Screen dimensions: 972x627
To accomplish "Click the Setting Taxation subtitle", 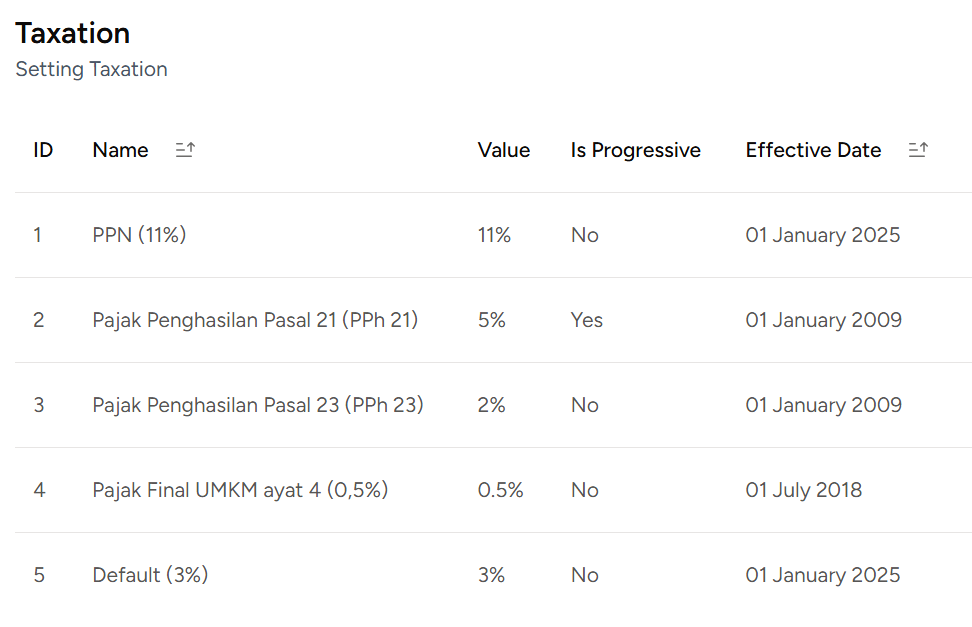I will (91, 69).
